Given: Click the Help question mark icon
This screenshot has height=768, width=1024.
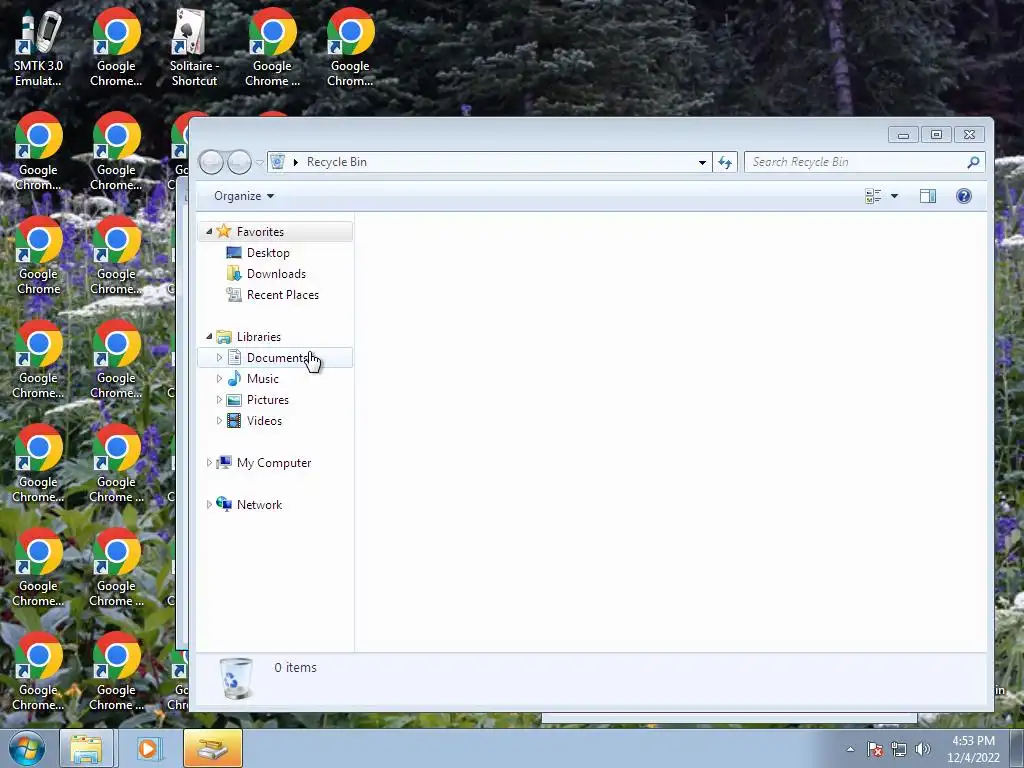Looking at the screenshot, I should tap(963, 196).
